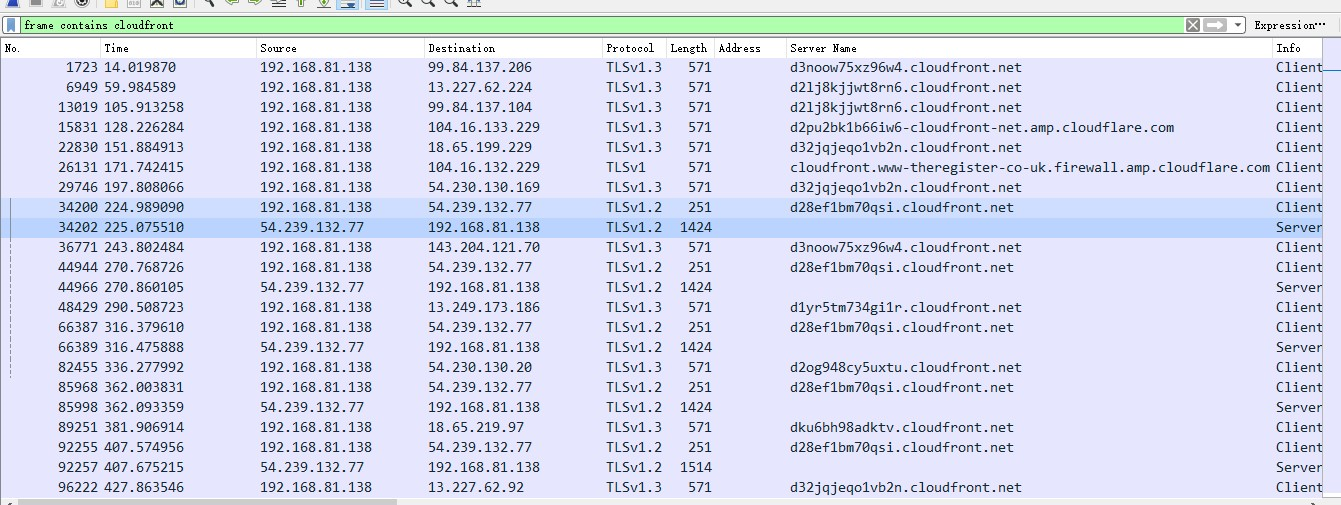Apply the display filter arrow icon

tap(1214, 25)
